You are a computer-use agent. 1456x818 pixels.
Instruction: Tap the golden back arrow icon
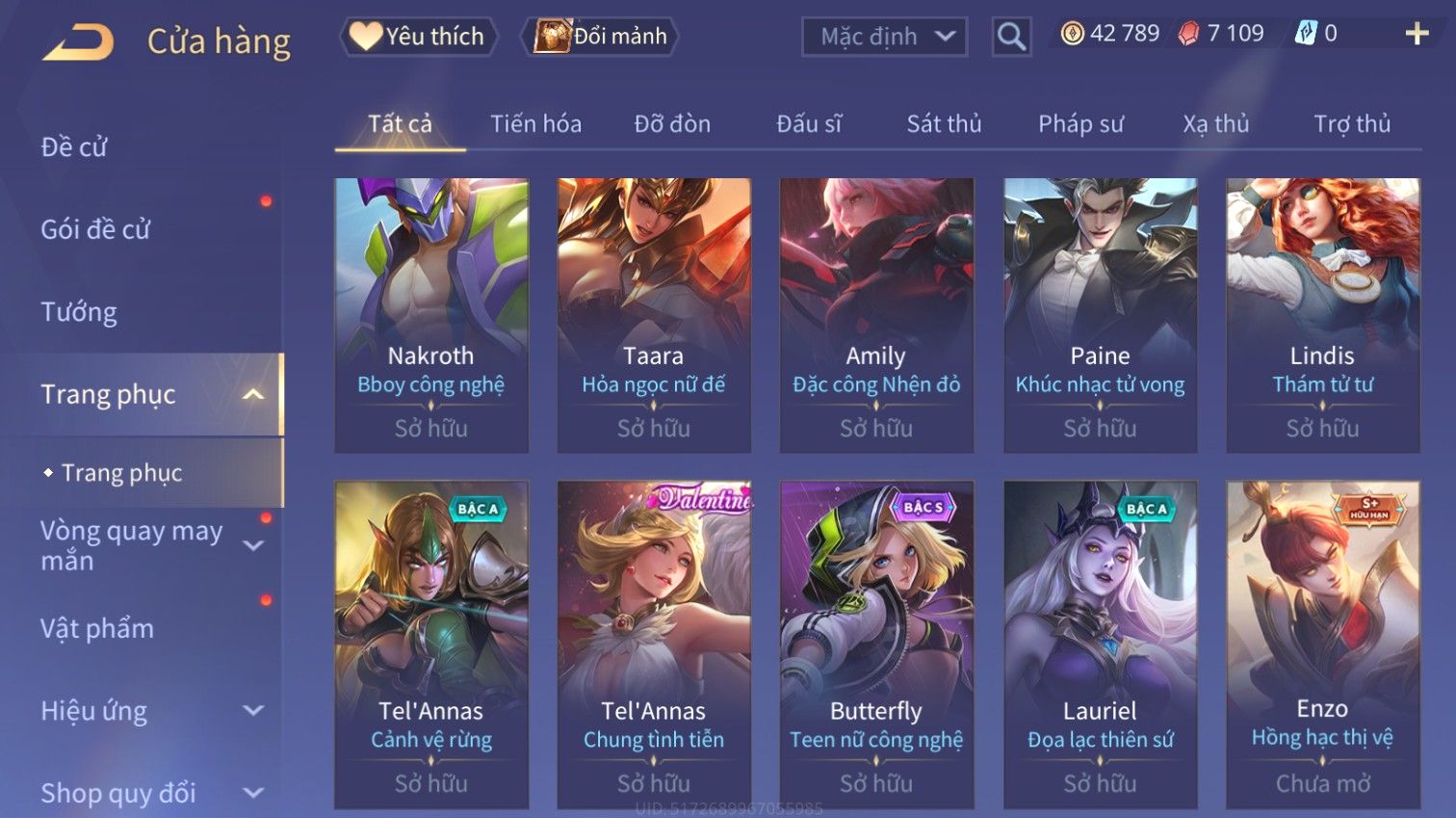79,43
